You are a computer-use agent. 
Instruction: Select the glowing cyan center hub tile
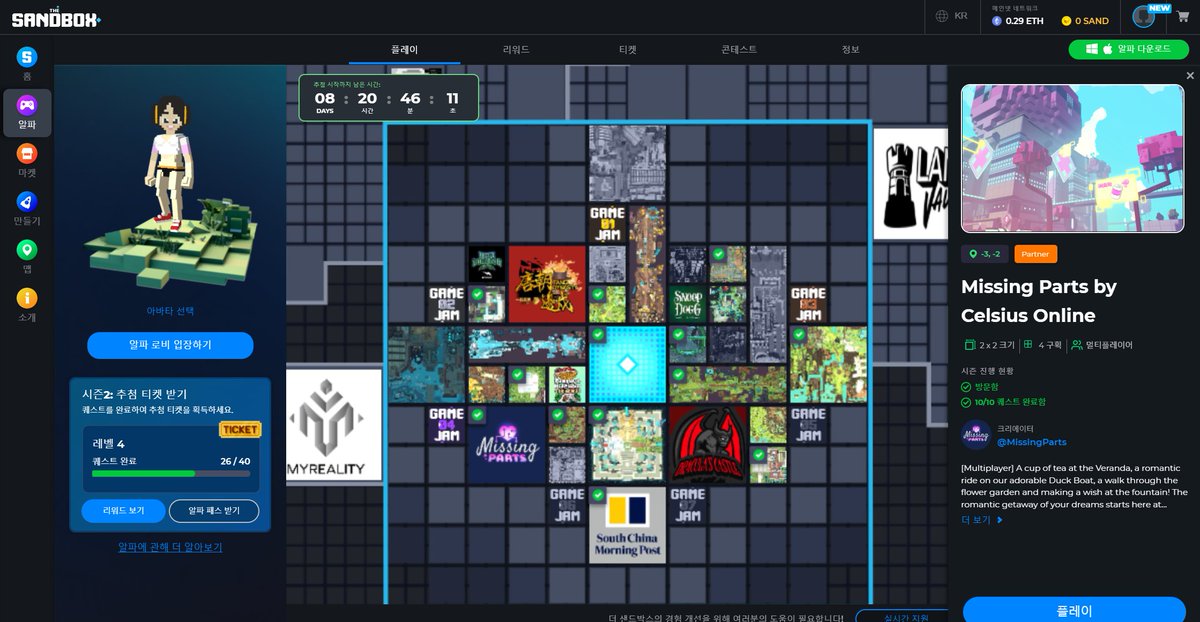tap(627, 364)
